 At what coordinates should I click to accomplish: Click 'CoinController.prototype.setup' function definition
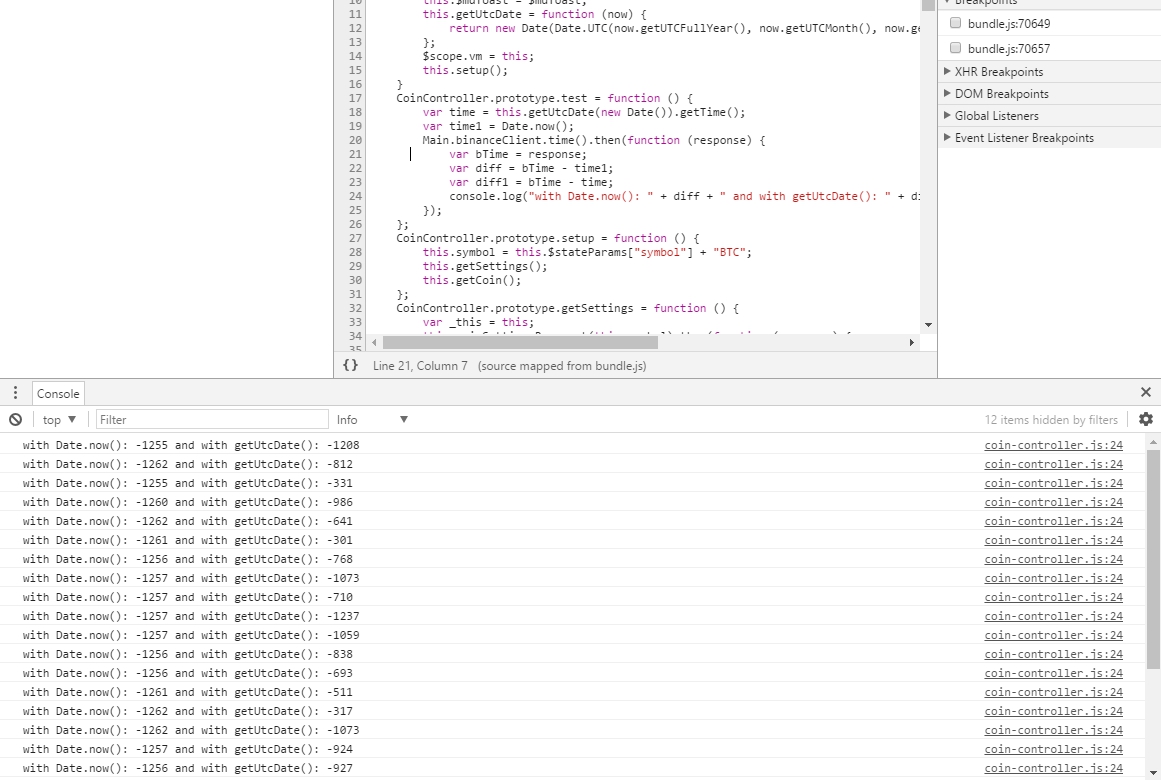[547, 239]
